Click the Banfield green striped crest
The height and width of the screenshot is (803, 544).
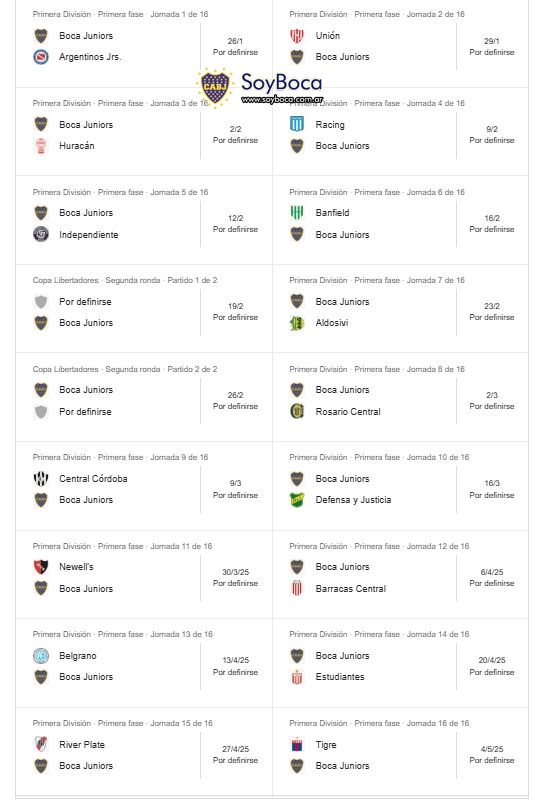click(x=297, y=213)
